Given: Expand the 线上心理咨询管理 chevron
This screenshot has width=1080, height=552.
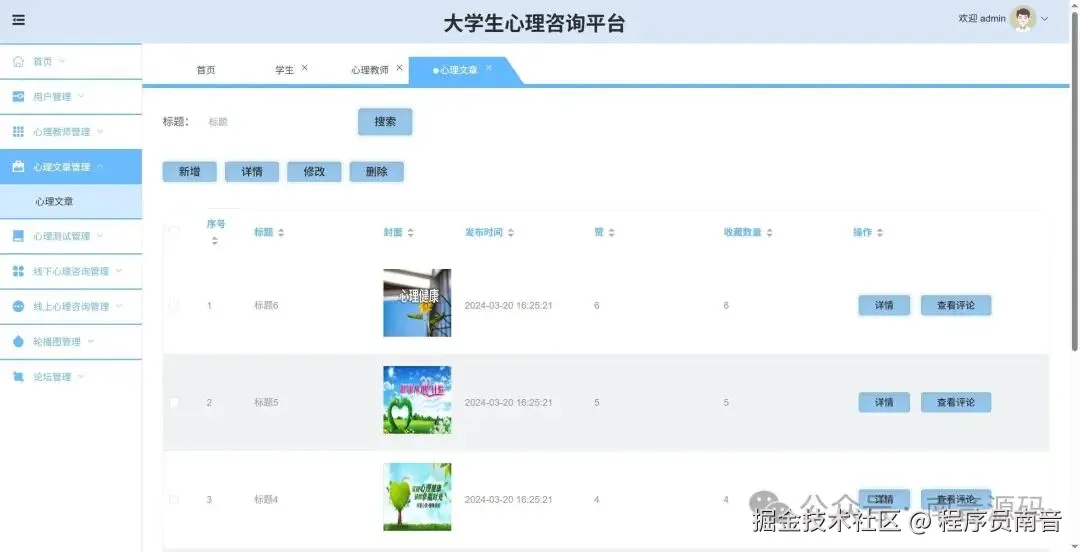Looking at the screenshot, I should (119, 307).
